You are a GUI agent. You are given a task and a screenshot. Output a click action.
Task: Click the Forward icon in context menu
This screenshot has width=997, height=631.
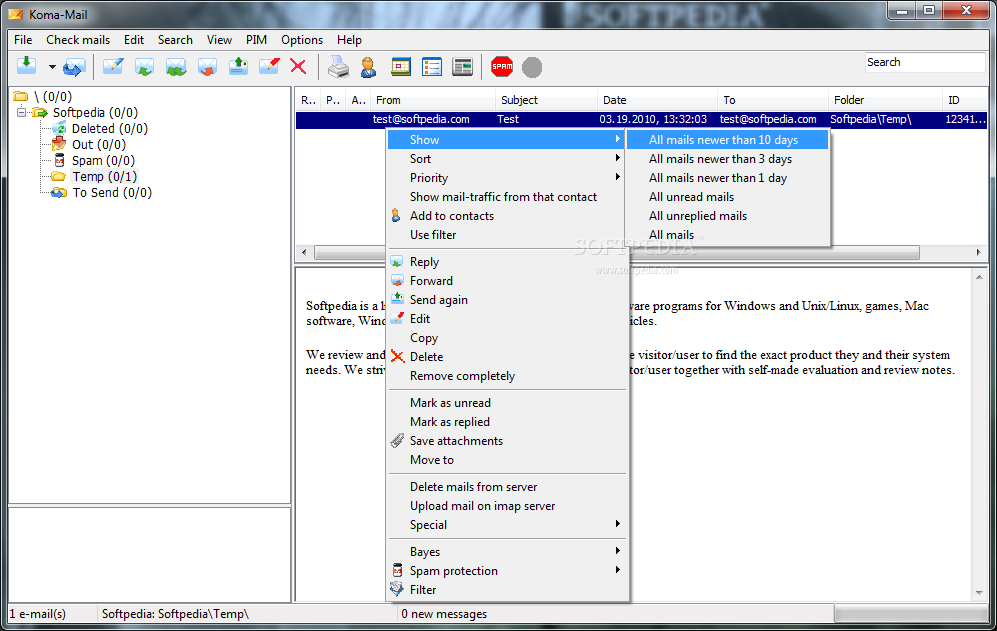pyautogui.click(x=397, y=281)
